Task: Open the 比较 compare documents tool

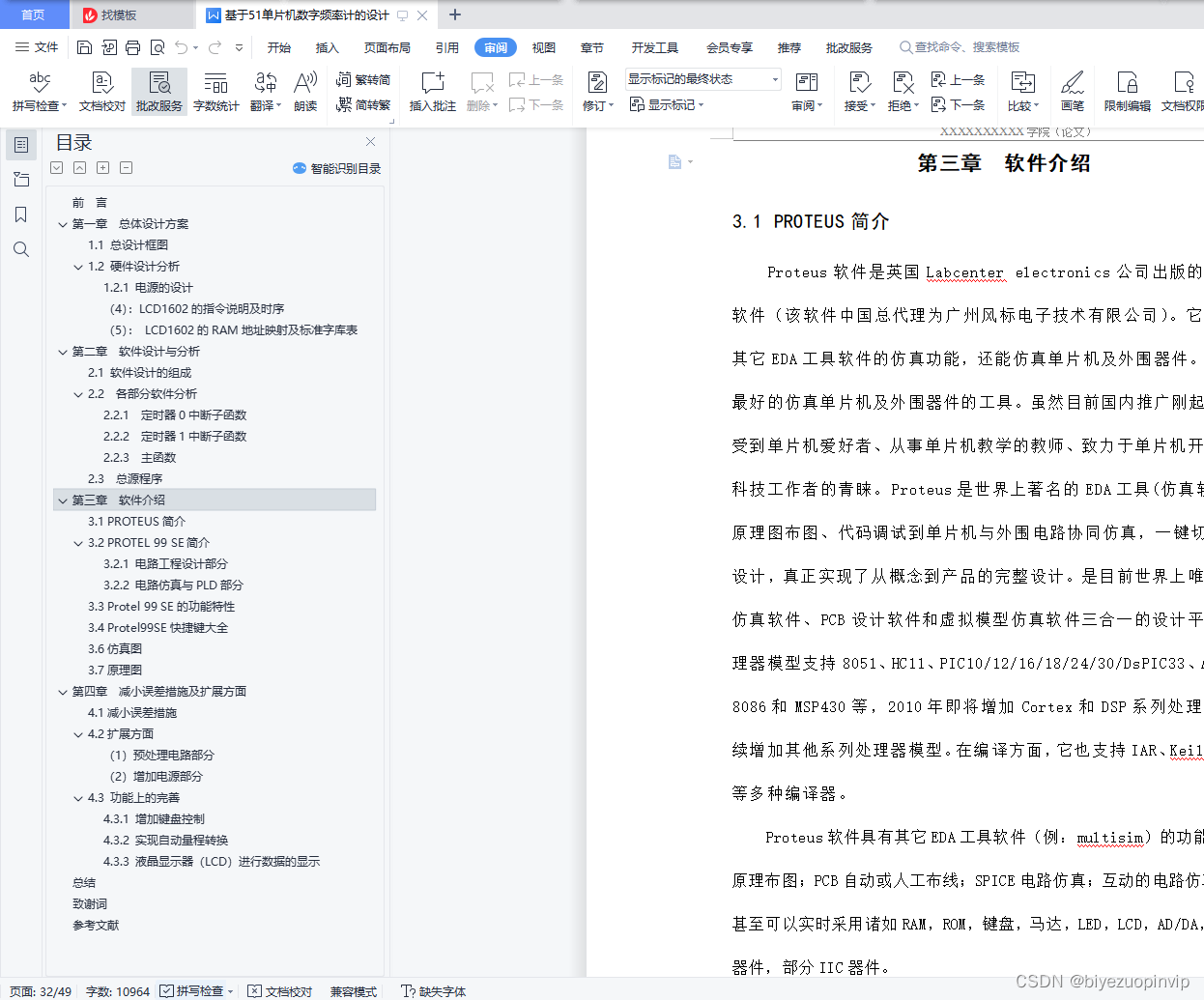Action: [x=1023, y=92]
